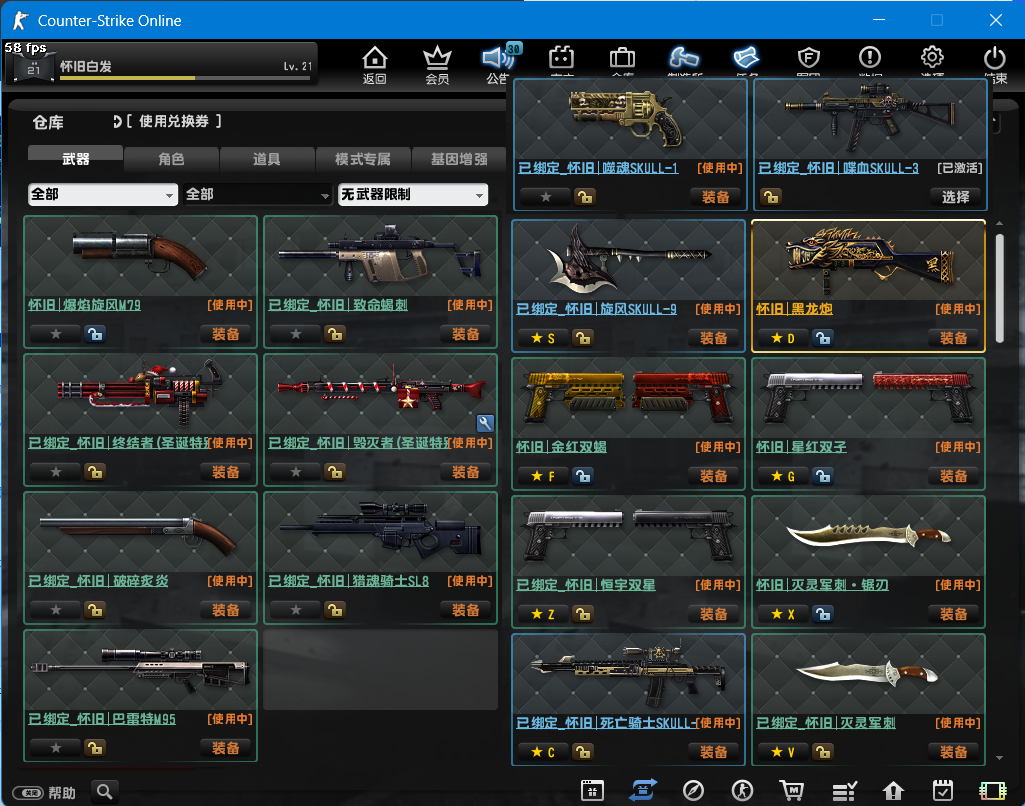The image size is (1025, 806).
Task: Click the checklist icon in bottom bar
Action: click(844, 791)
